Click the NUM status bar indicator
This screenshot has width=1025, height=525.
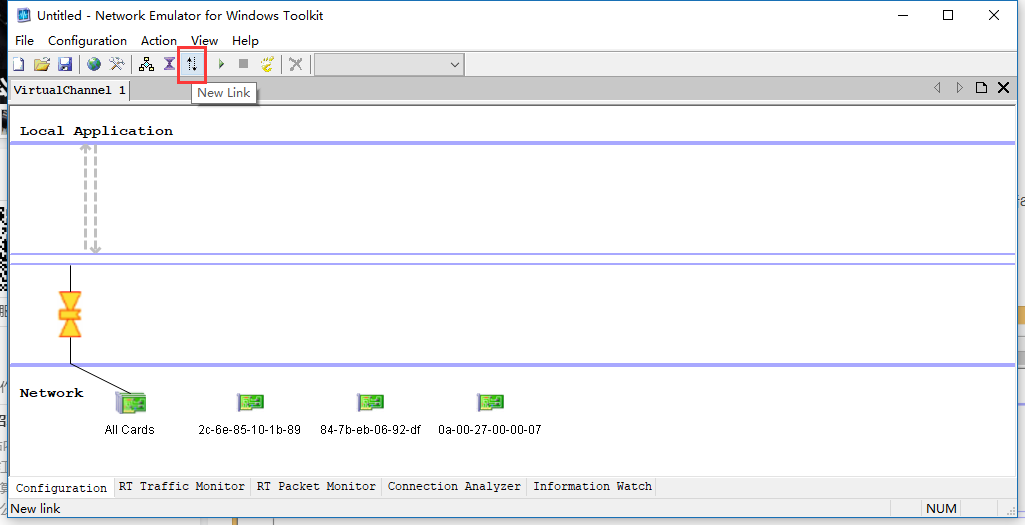coord(941,509)
